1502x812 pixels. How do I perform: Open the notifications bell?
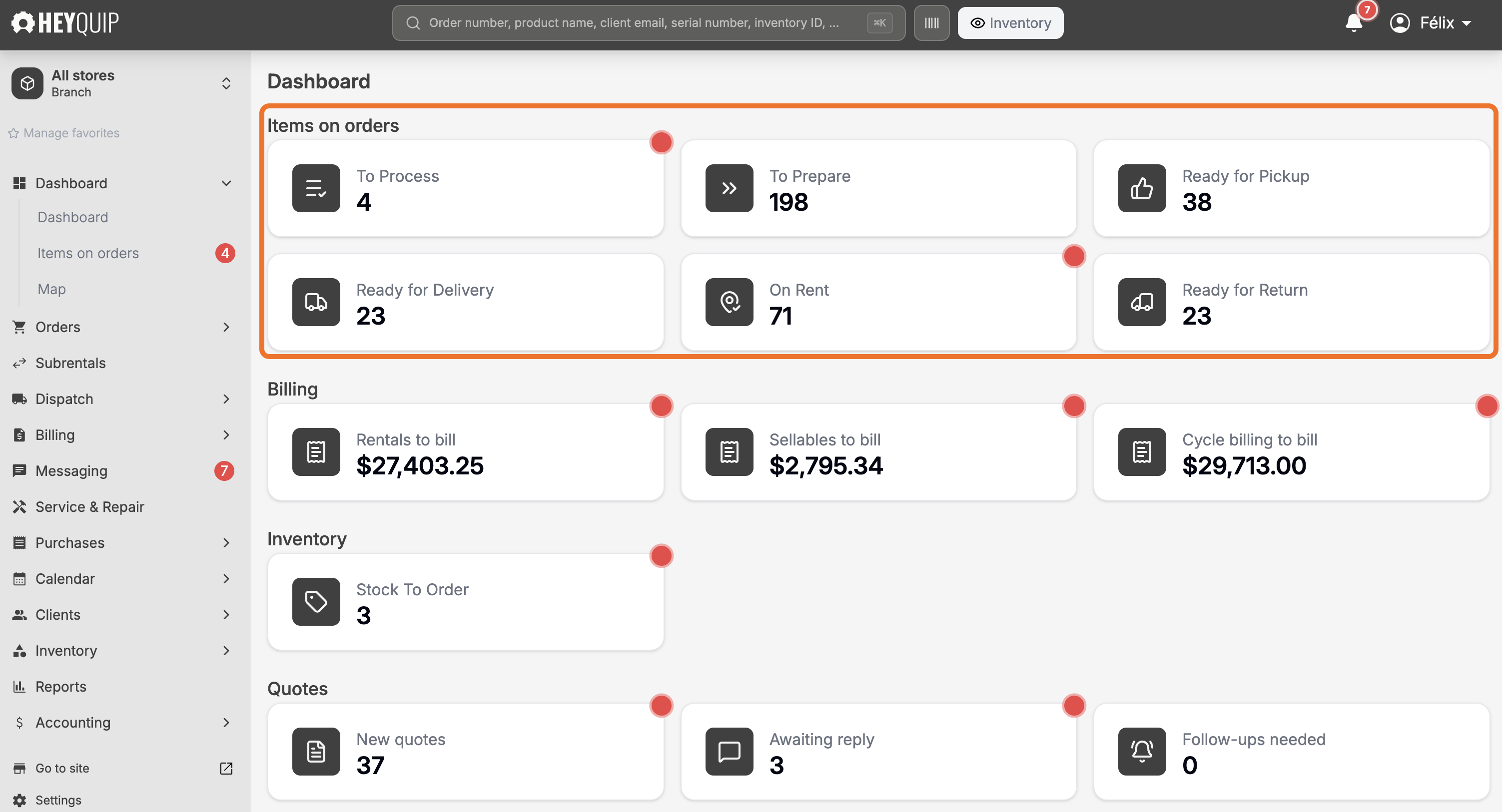[1353, 23]
